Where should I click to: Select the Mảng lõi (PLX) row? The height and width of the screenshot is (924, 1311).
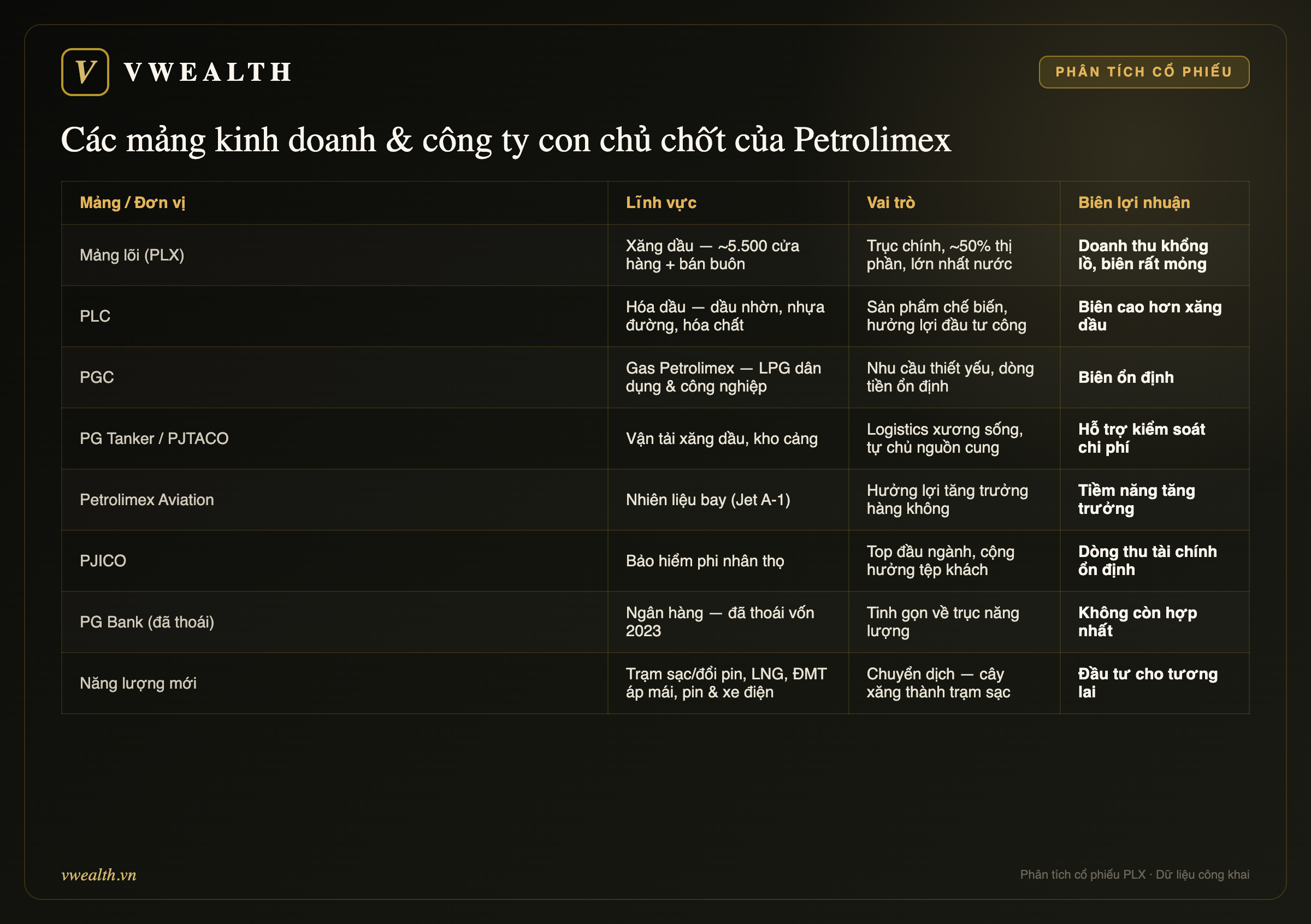(655, 255)
